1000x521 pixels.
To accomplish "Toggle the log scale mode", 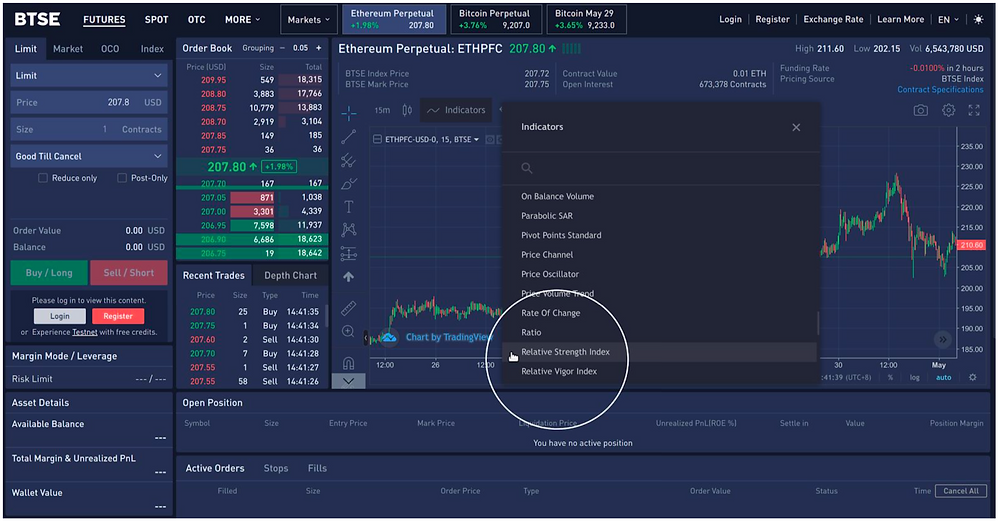I will pyautogui.click(x=915, y=378).
